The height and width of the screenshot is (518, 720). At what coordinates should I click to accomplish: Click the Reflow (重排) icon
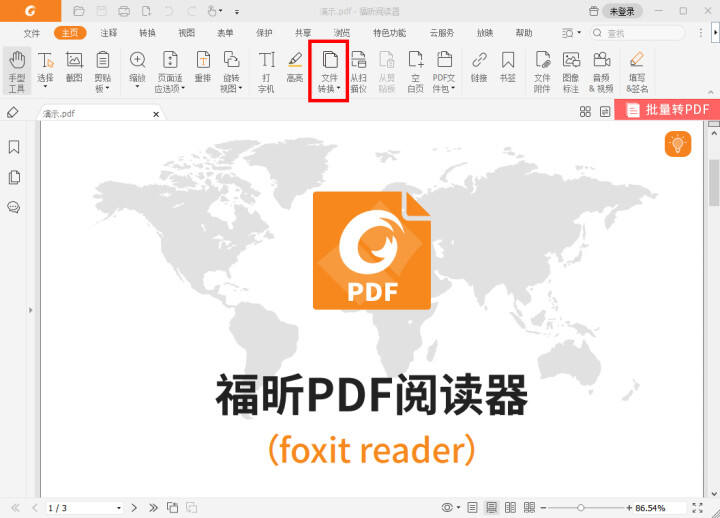coord(202,67)
